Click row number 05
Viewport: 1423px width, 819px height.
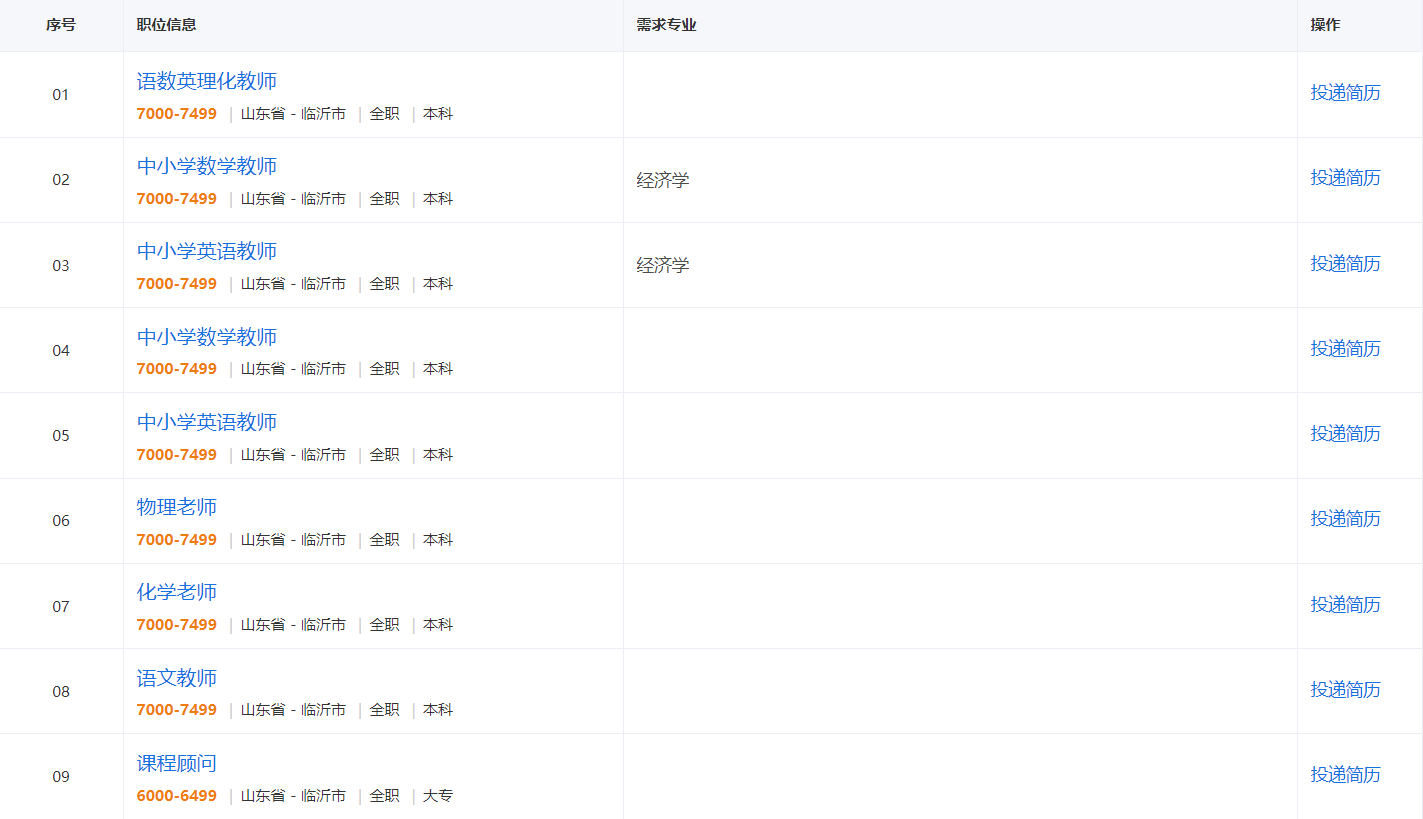(61, 436)
